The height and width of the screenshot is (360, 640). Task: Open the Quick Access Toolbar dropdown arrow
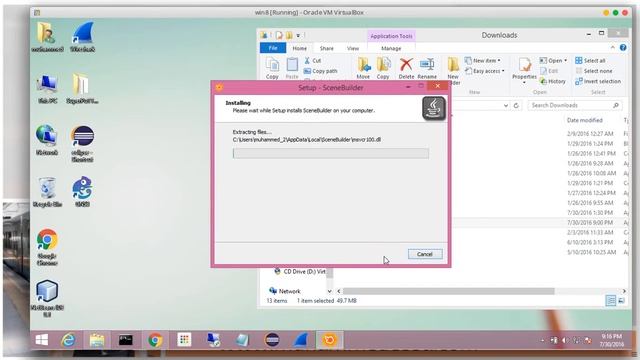[299, 36]
